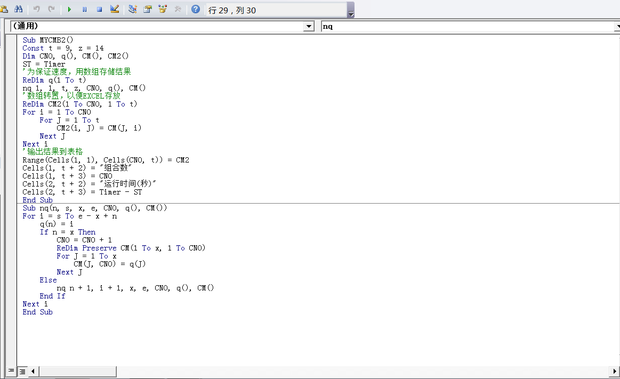Open toolbar options arrow at toolbar end
Viewport: 620px width, 379px height.
click(351, 10)
